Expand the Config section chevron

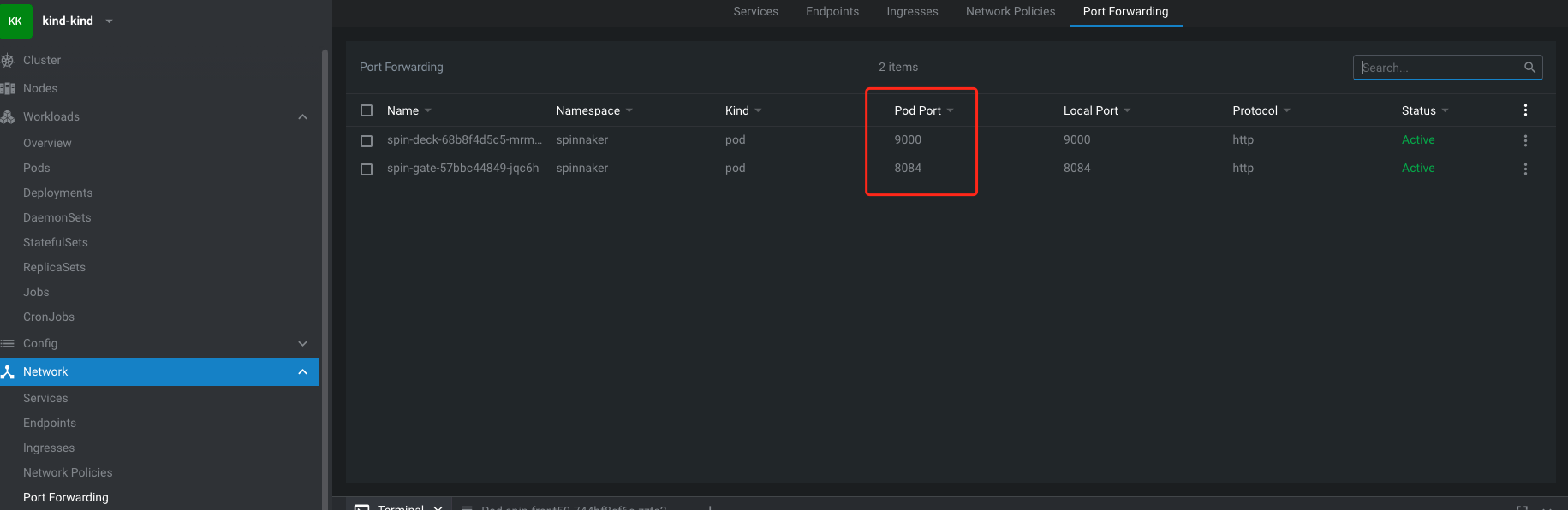(x=302, y=343)
